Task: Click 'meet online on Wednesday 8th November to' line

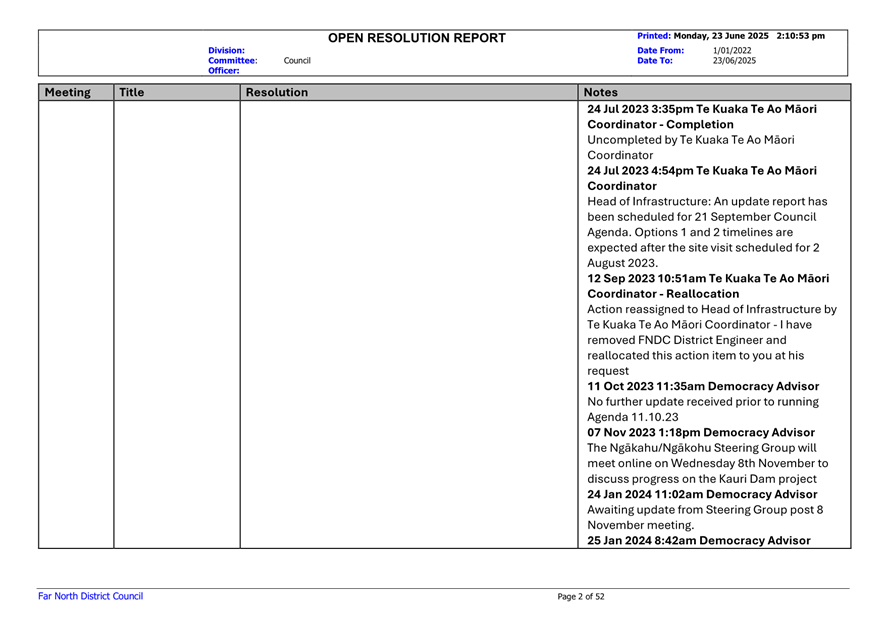Action: [708, 463]
